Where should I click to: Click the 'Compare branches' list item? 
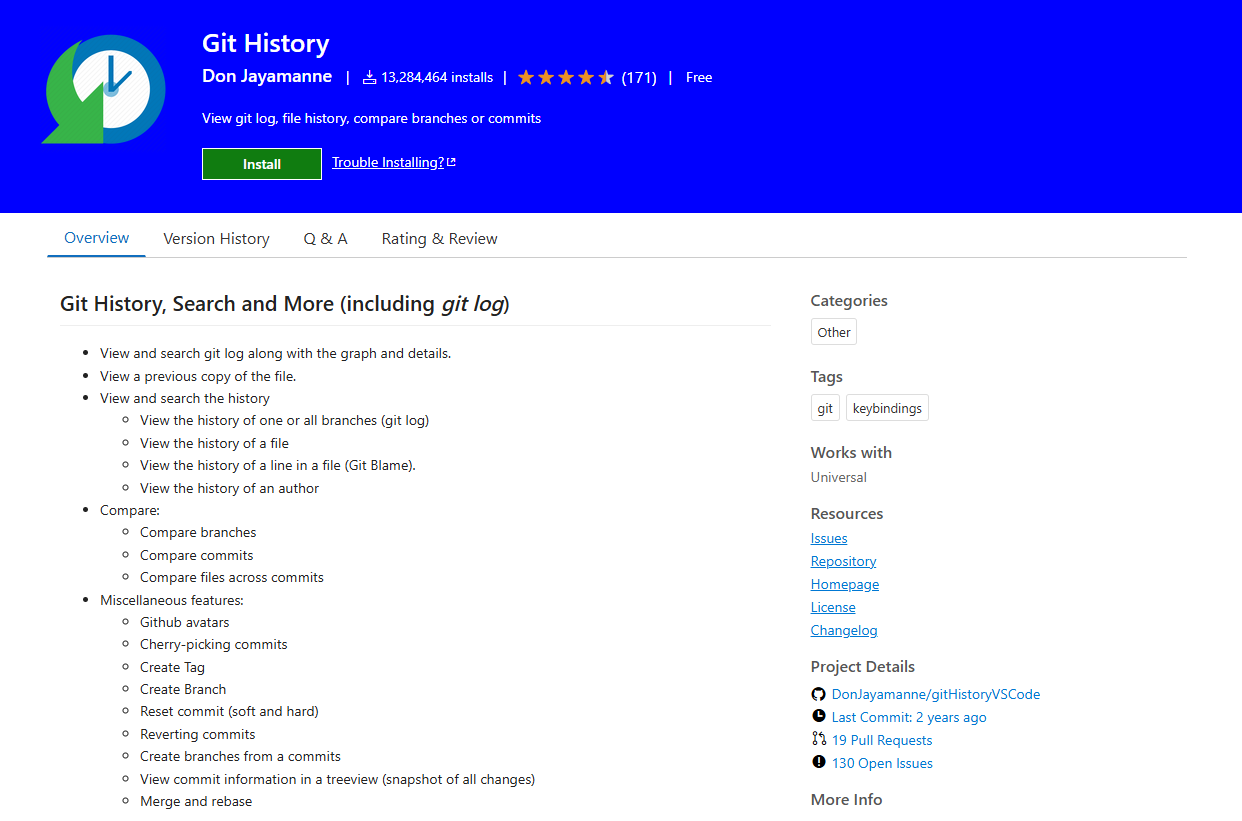click(x=198, y=532)
